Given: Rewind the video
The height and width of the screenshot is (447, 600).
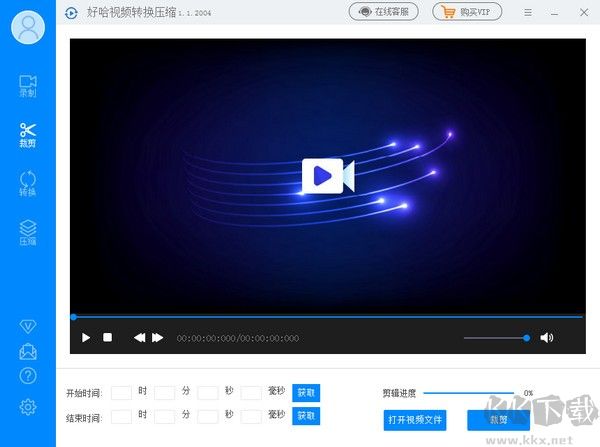Looking at the screenshot, I should [139, 338].
